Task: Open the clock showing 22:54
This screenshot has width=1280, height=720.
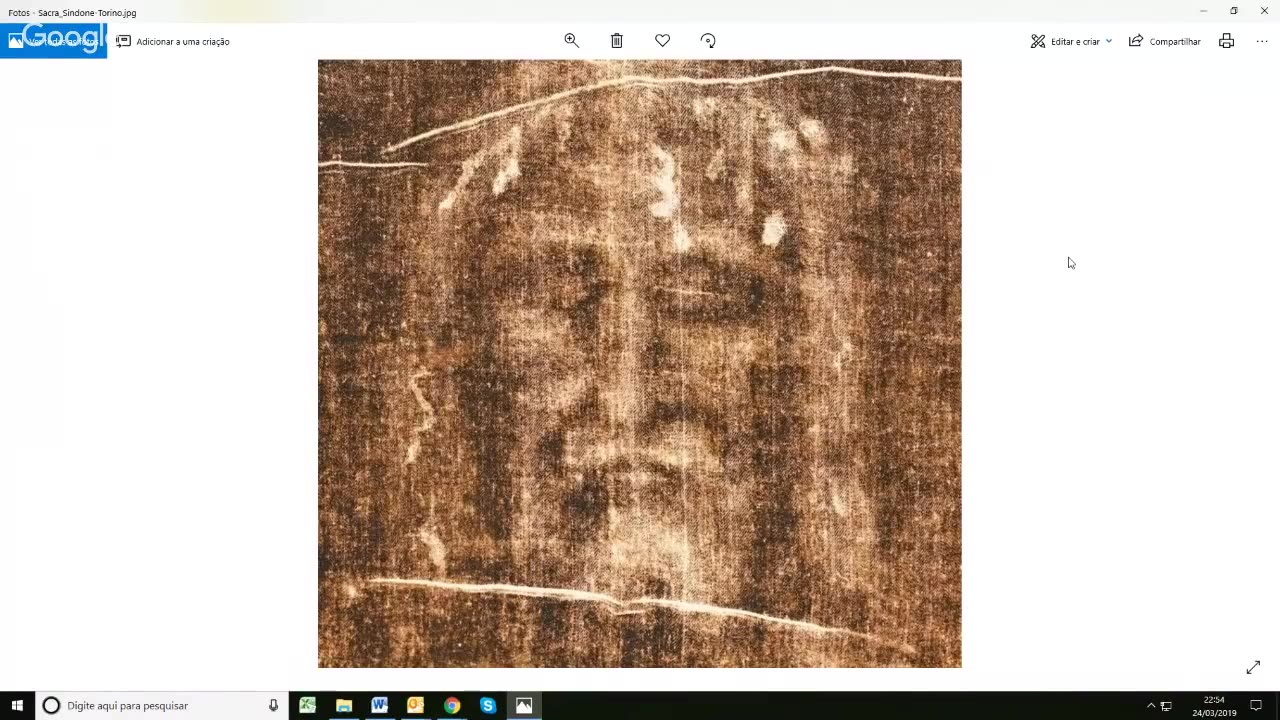Action: (1214, 706)
